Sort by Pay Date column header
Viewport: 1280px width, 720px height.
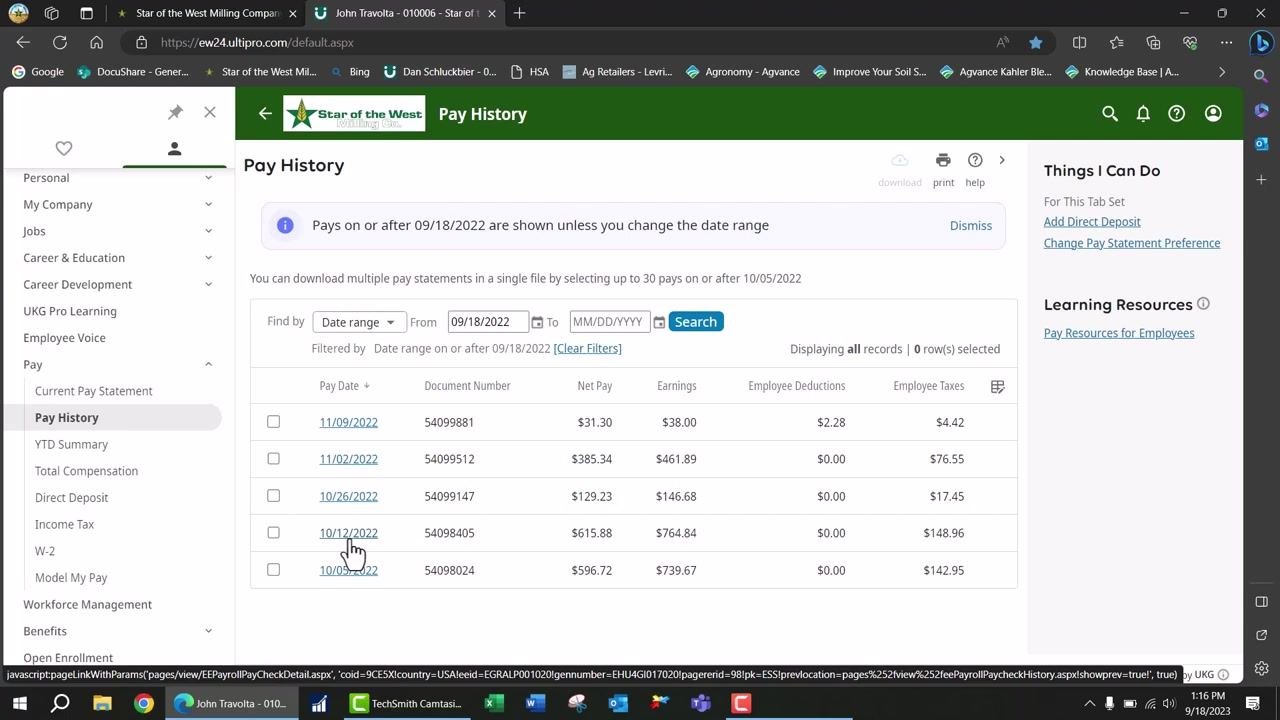point(344,386)
